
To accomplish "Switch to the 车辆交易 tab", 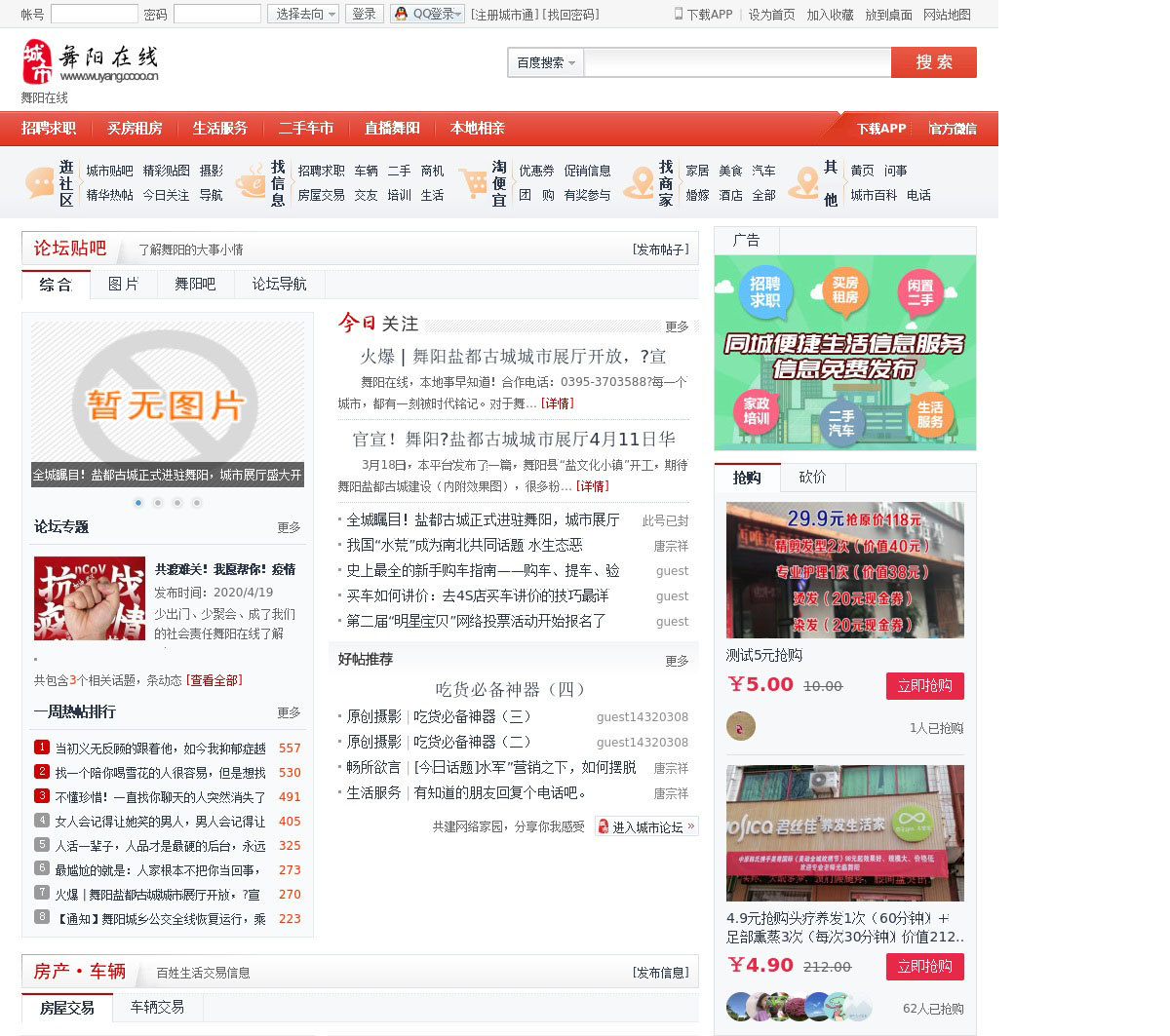I will [157, 1007].
